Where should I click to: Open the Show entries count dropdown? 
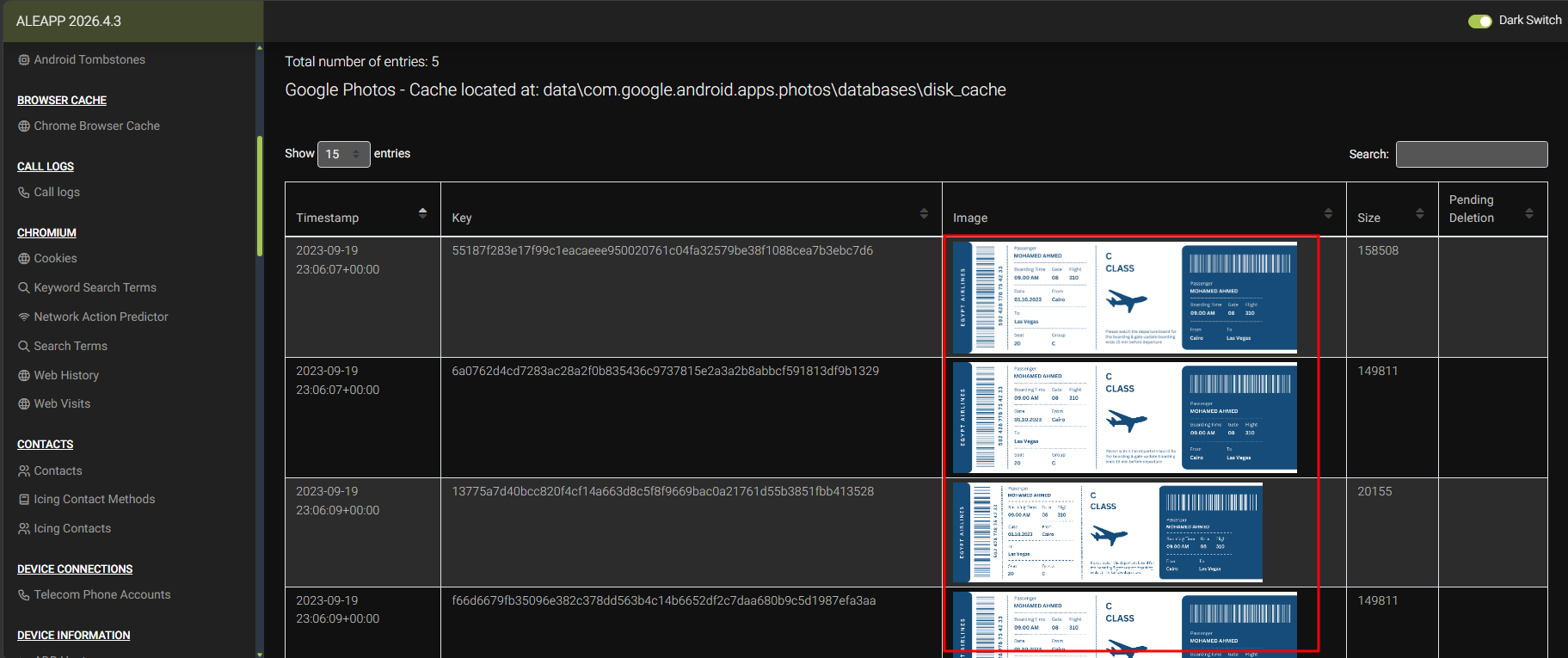pyautogui.click(x=344, y=154)
